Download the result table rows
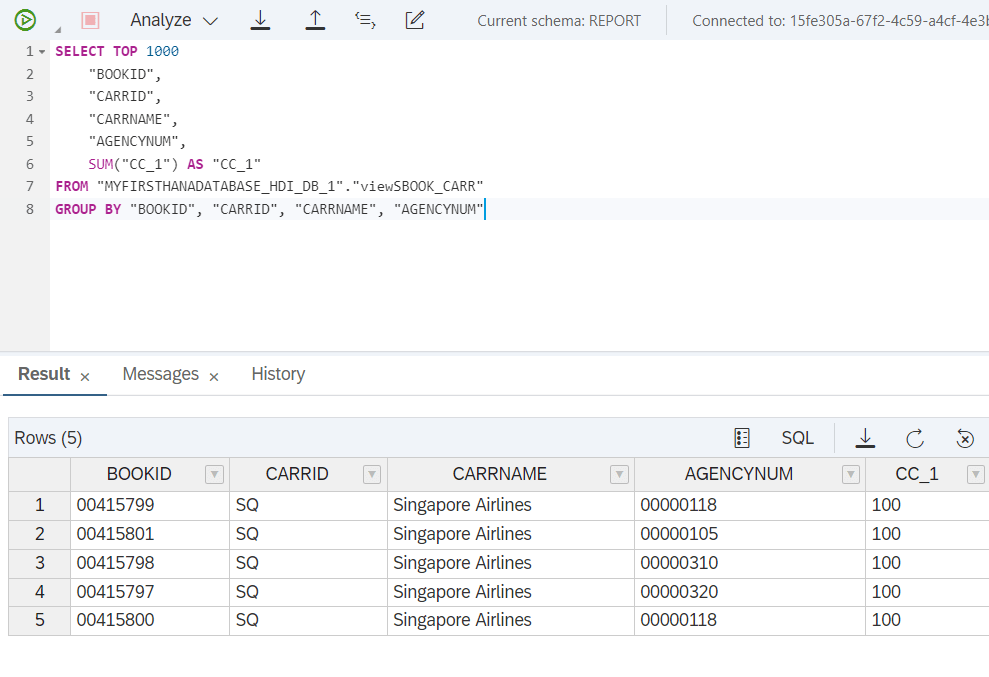Viewport: 989px width, 677px height. pos(865,438)
